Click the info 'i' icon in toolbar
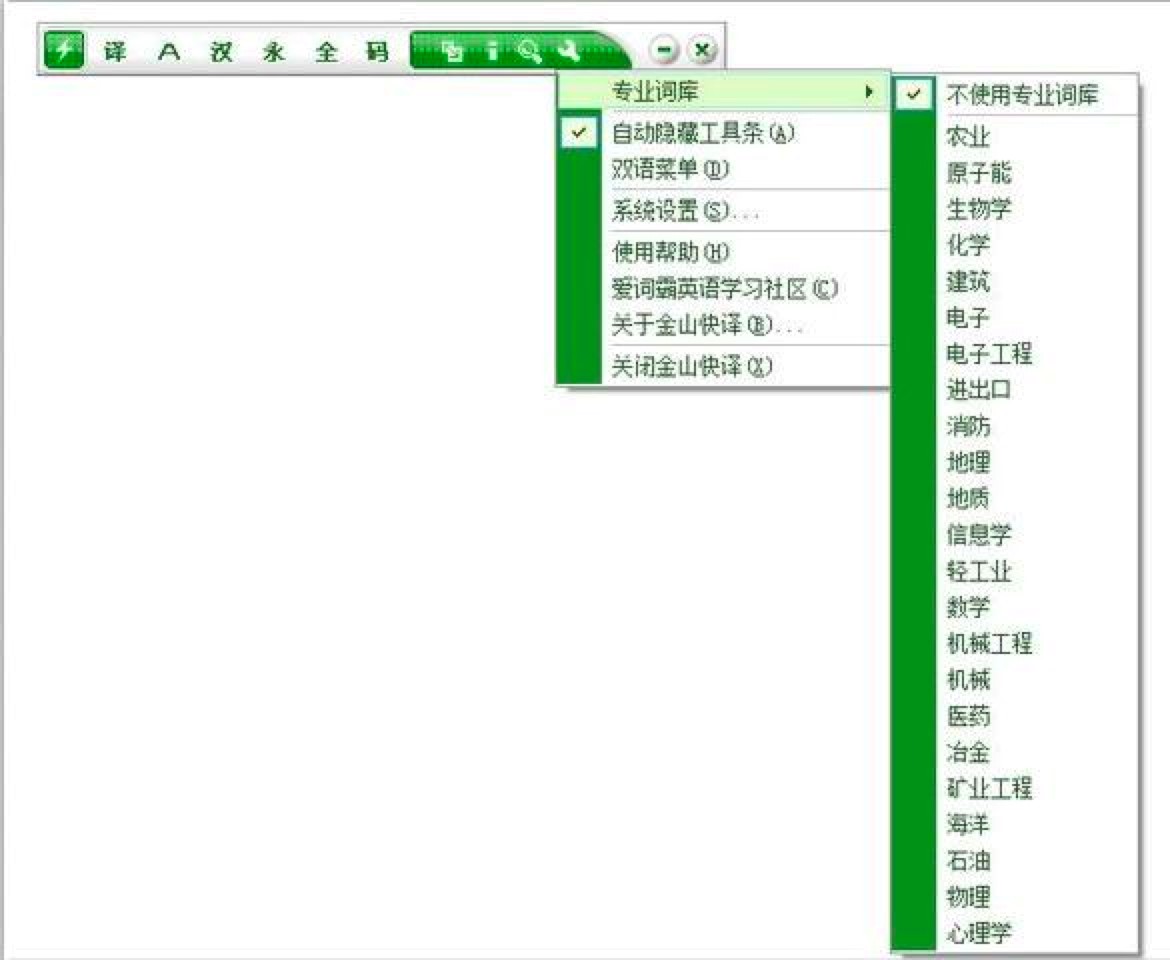1170x960 pixels. point(492,51)
